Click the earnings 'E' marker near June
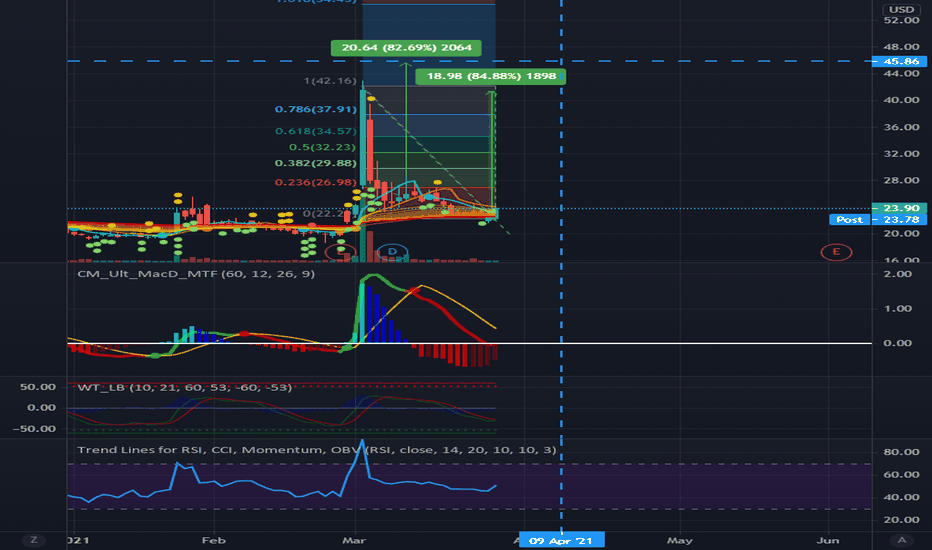 click(x=836, y=252)
